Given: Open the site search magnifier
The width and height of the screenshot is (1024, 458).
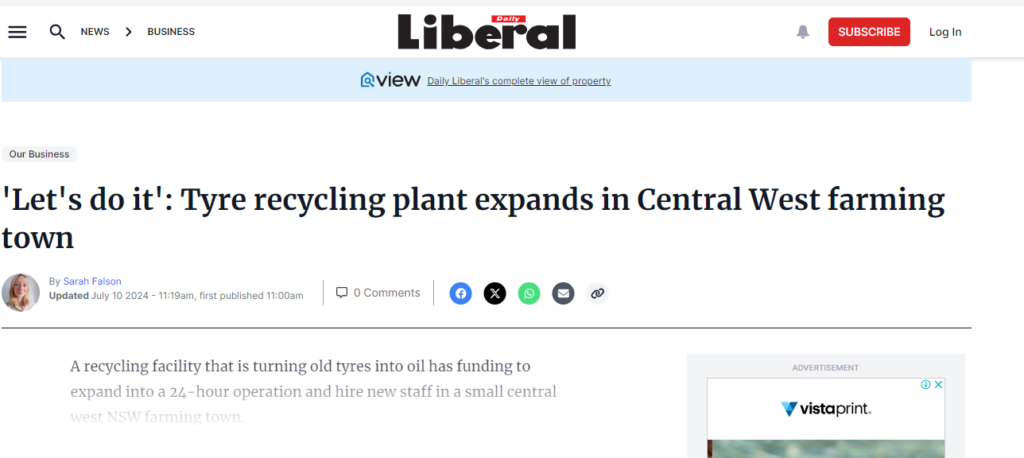Looking at the screenshot, I should tap(57, 32).
